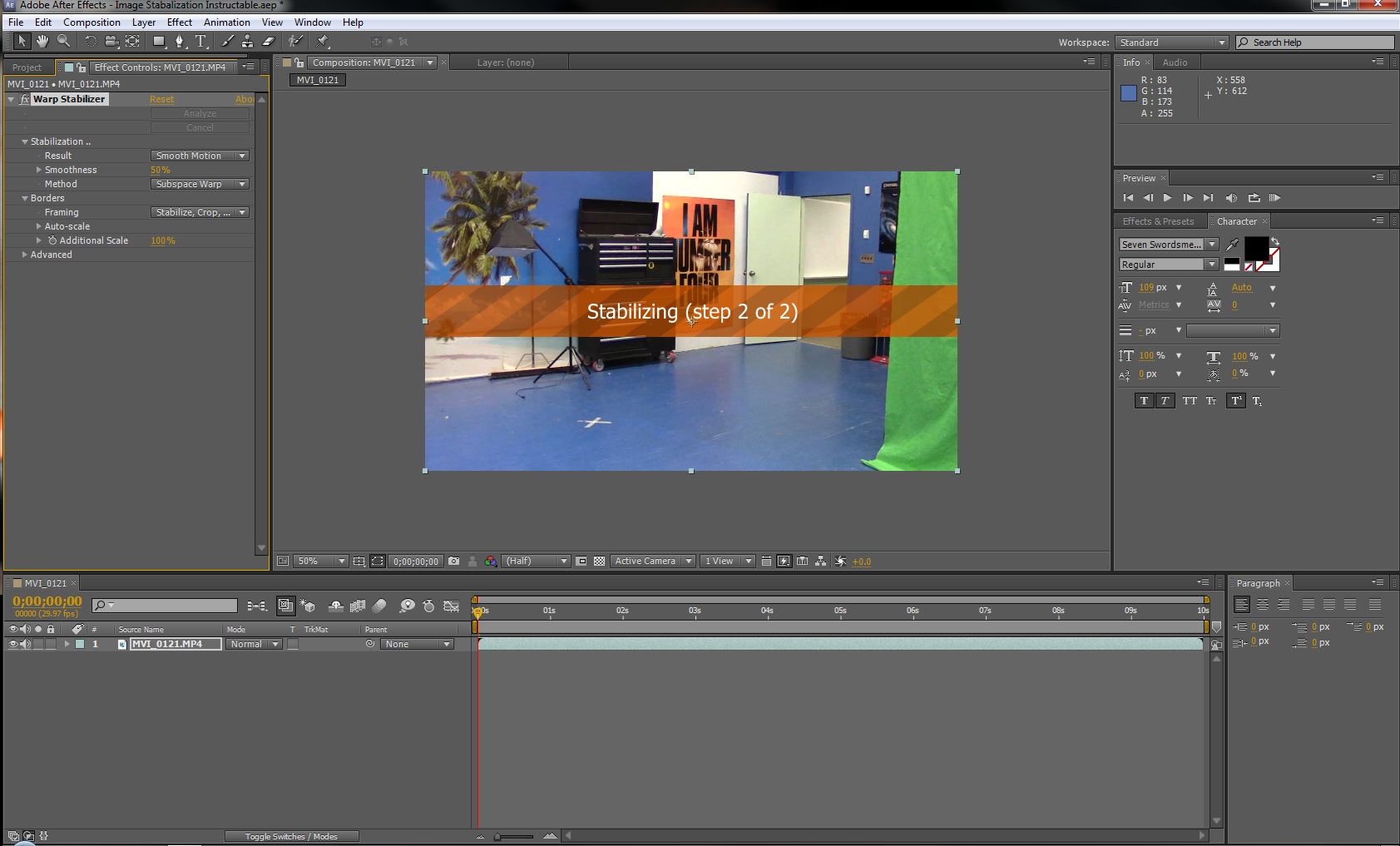1400x846 pixels.
Task: Enable motion blur for timeline
Action: pos(379,606)
